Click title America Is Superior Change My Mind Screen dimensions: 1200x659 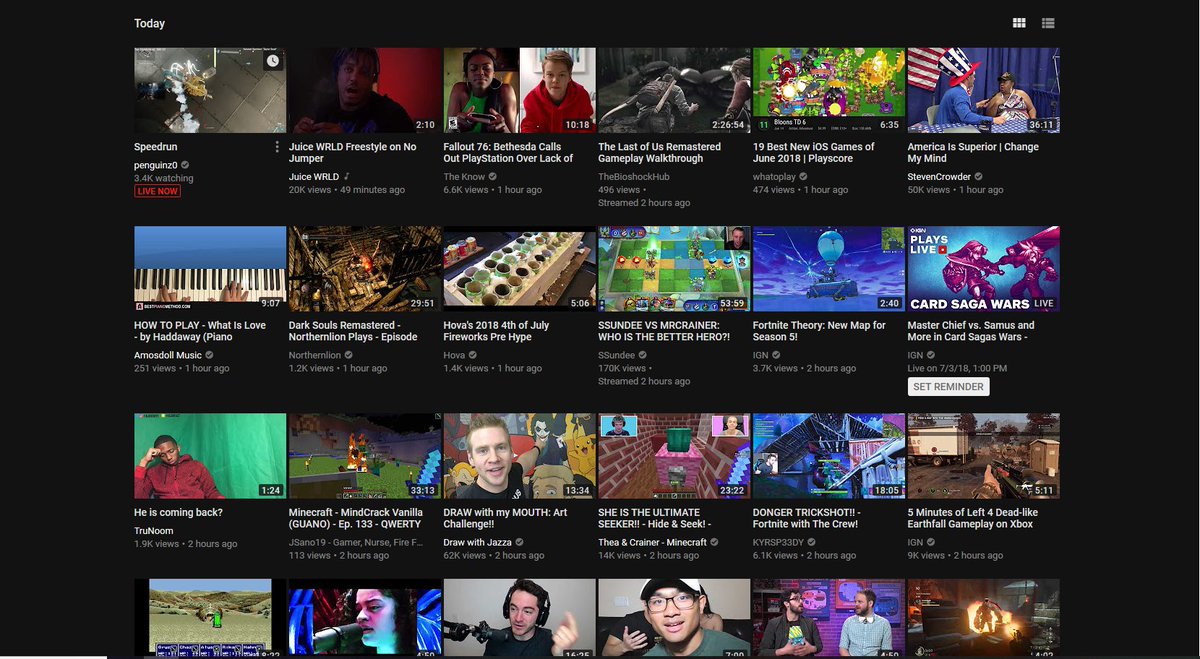(973, 153)
